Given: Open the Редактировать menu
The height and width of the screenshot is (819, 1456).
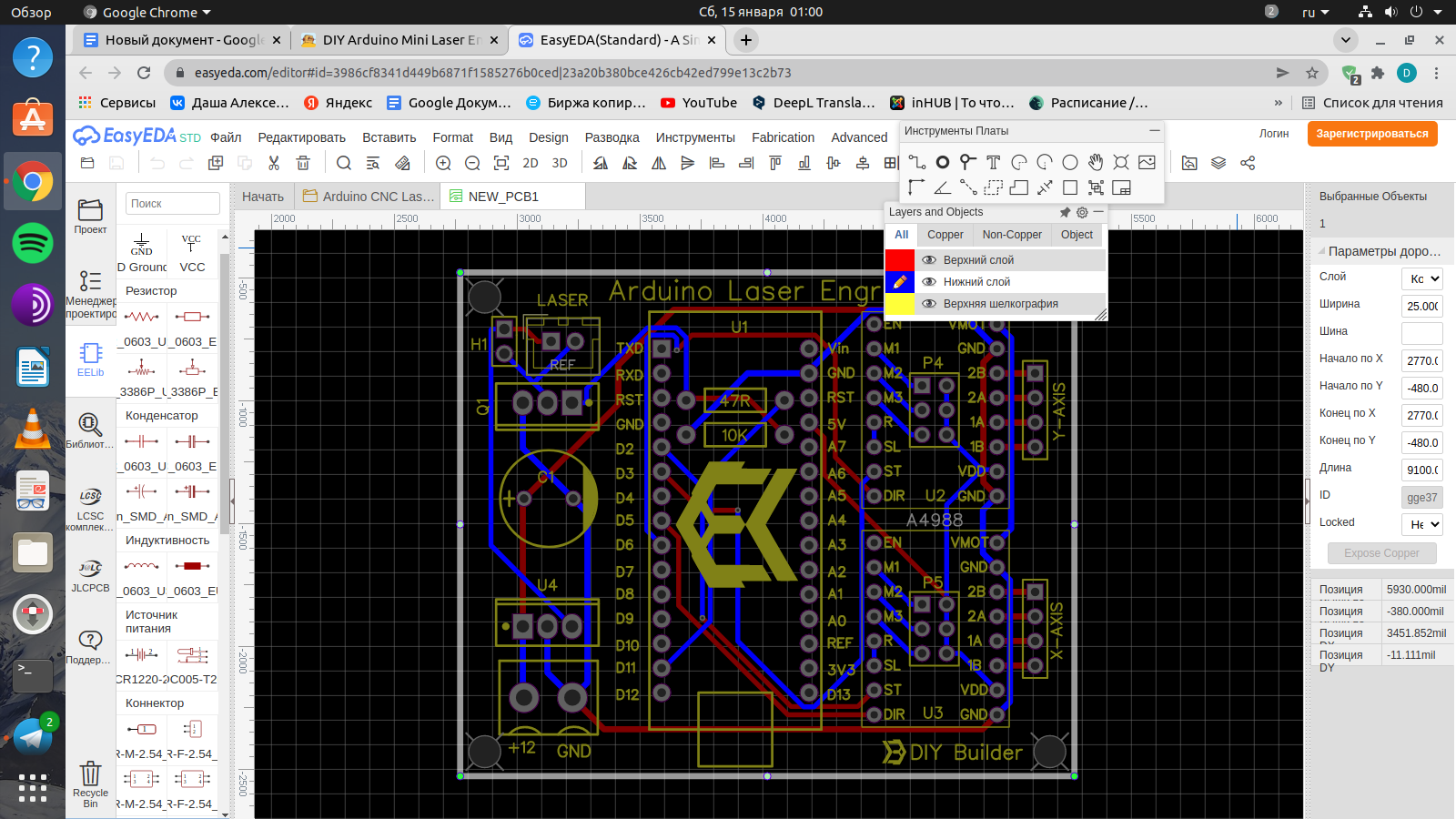Looking at the screenshot, I should 301,137.
